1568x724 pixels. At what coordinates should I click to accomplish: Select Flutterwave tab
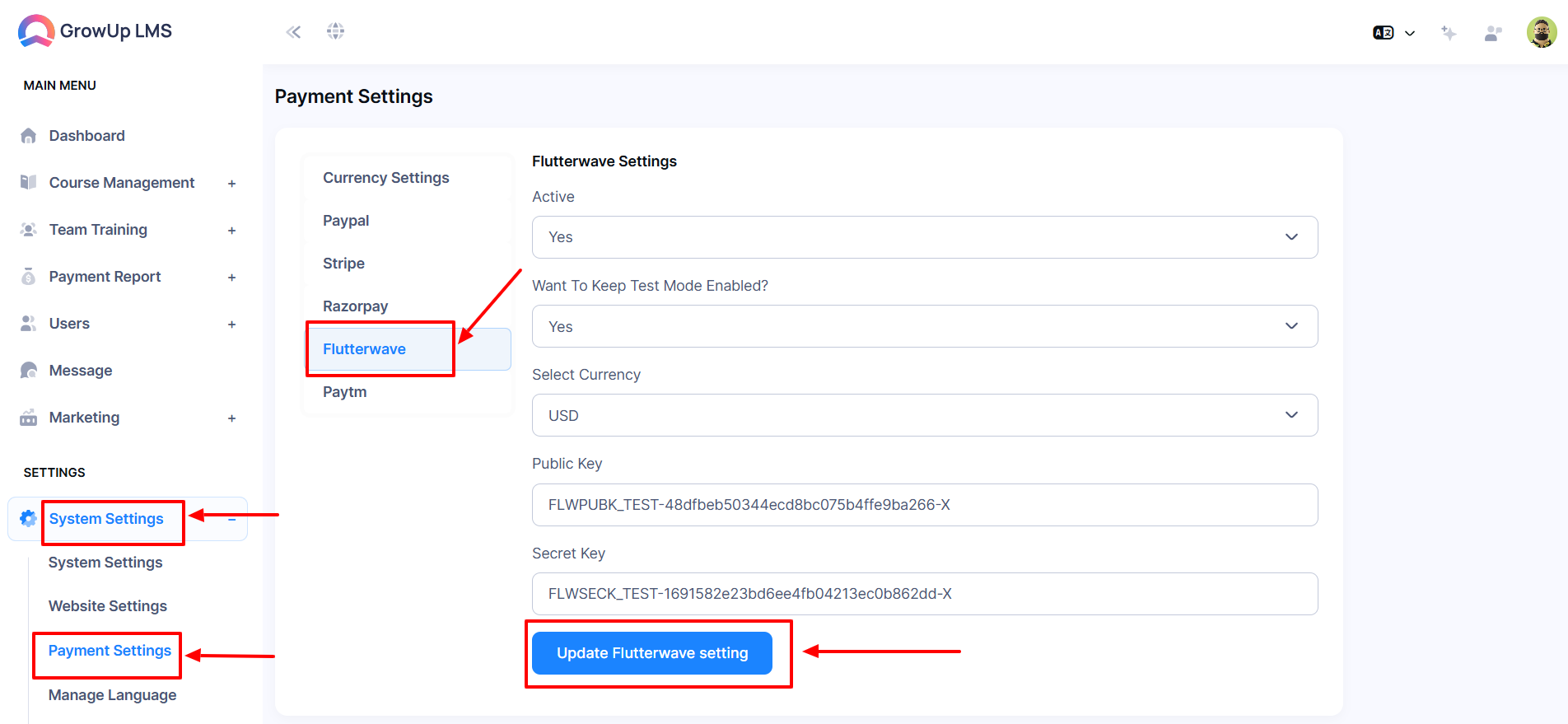point(409,349)
